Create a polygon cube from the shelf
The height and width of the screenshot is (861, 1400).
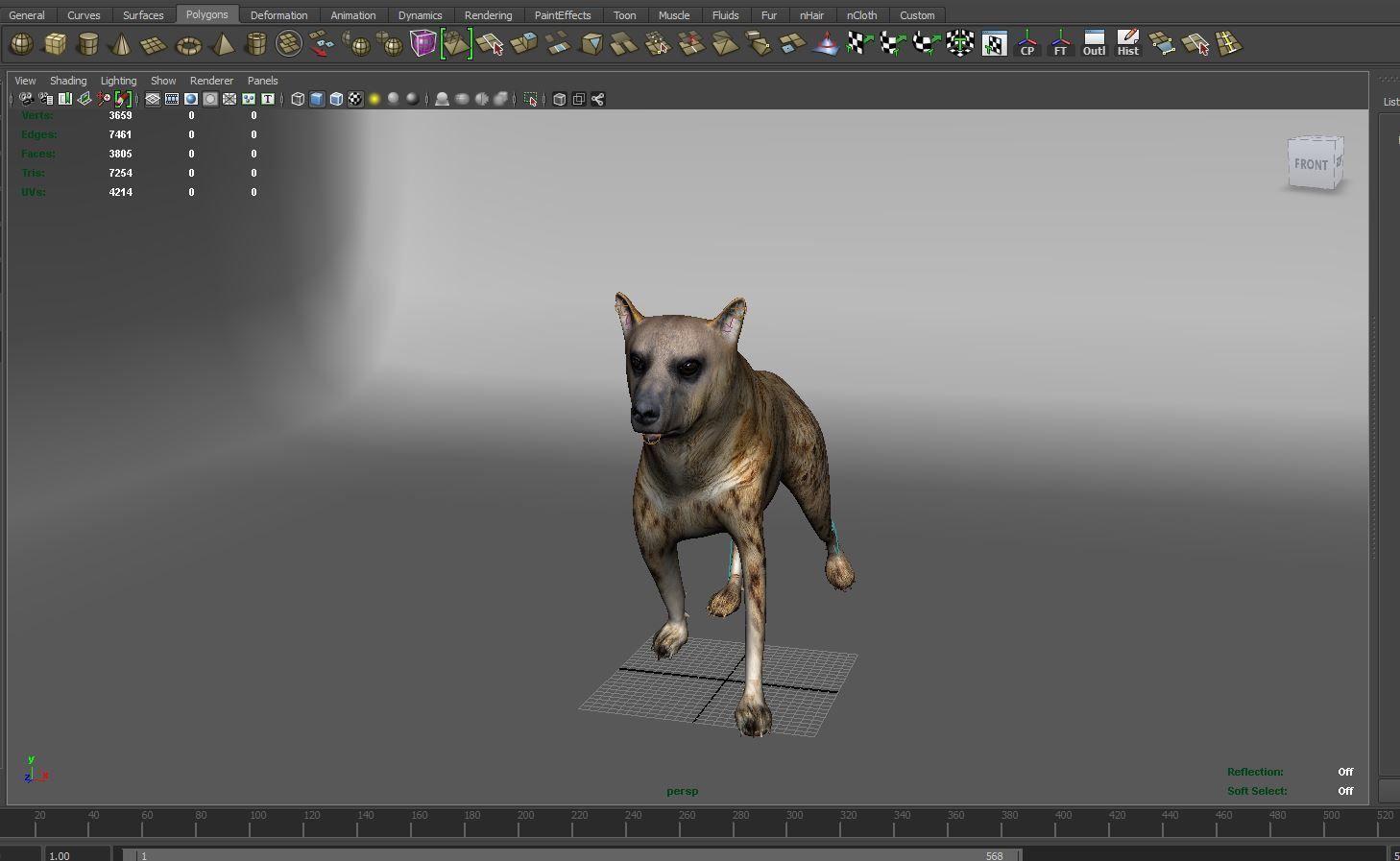55,44
